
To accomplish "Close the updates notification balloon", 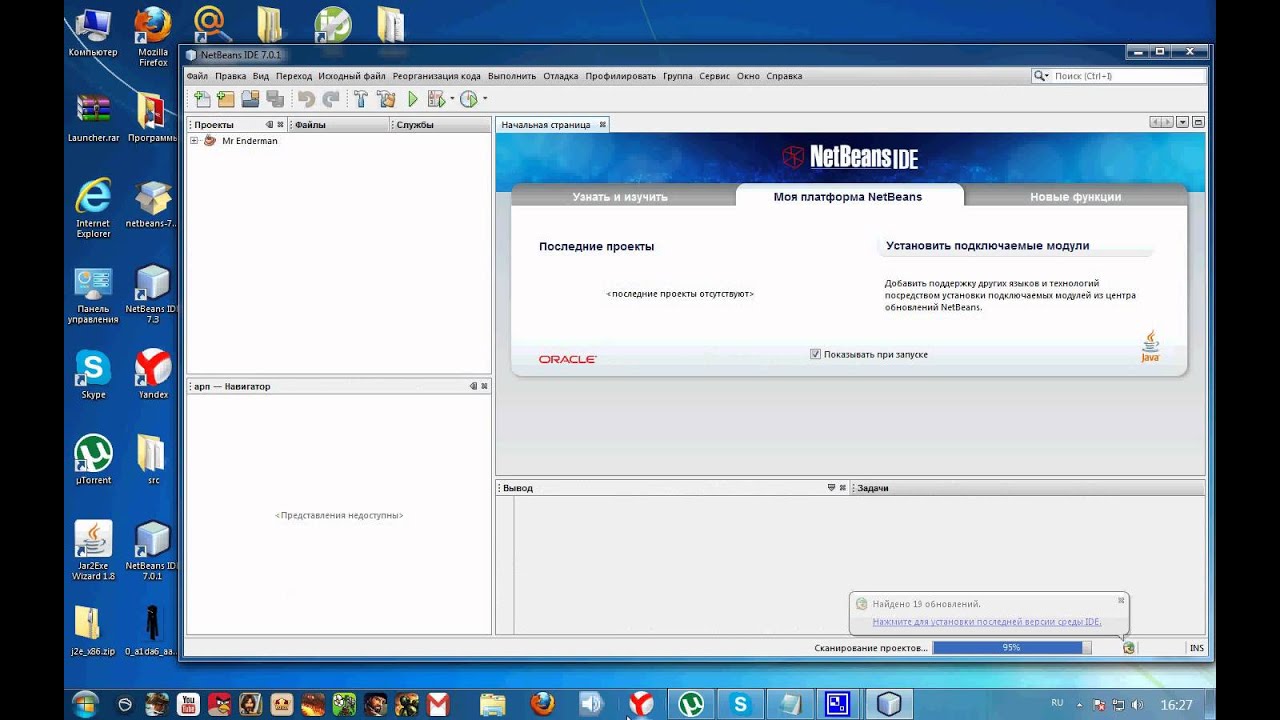I will tap(1121, 600).
